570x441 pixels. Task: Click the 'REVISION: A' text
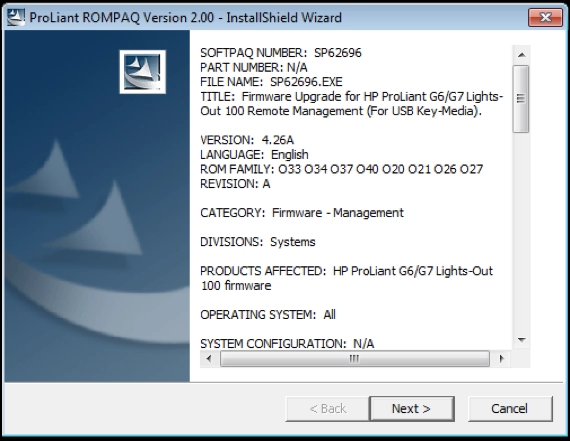235,184
